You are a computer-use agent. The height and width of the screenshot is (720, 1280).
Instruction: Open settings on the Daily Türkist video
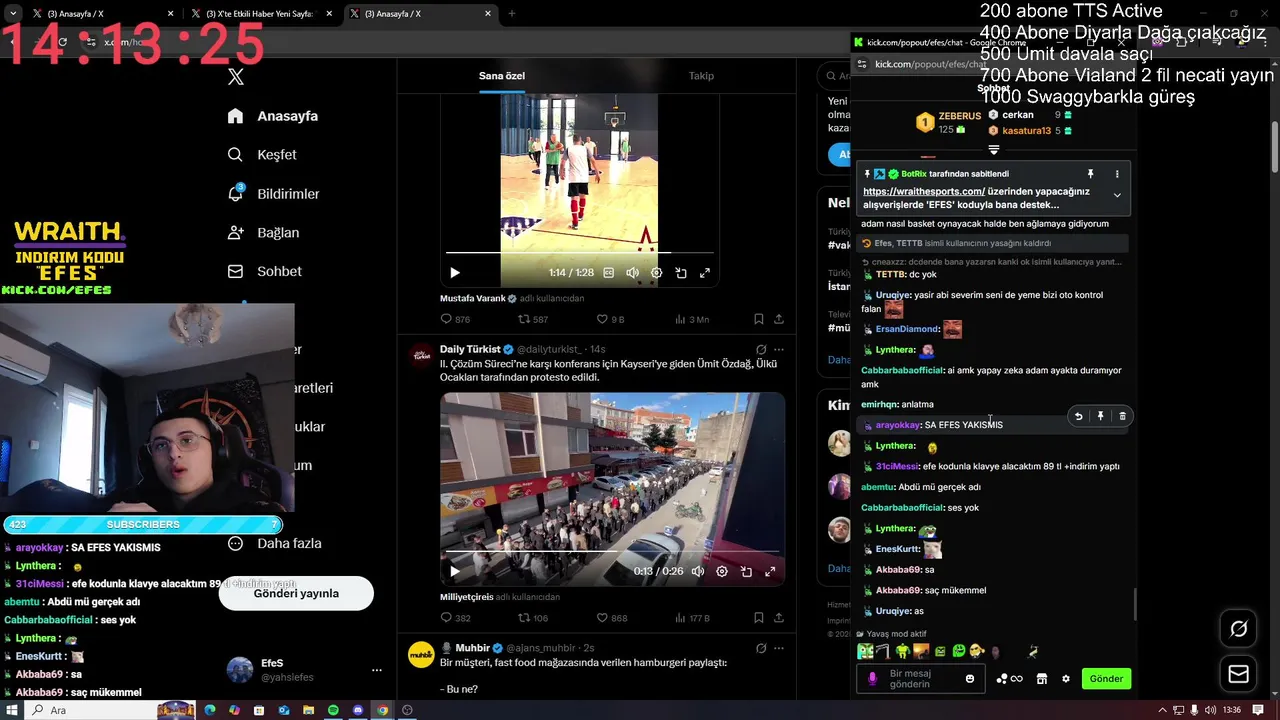coord(722,572)
